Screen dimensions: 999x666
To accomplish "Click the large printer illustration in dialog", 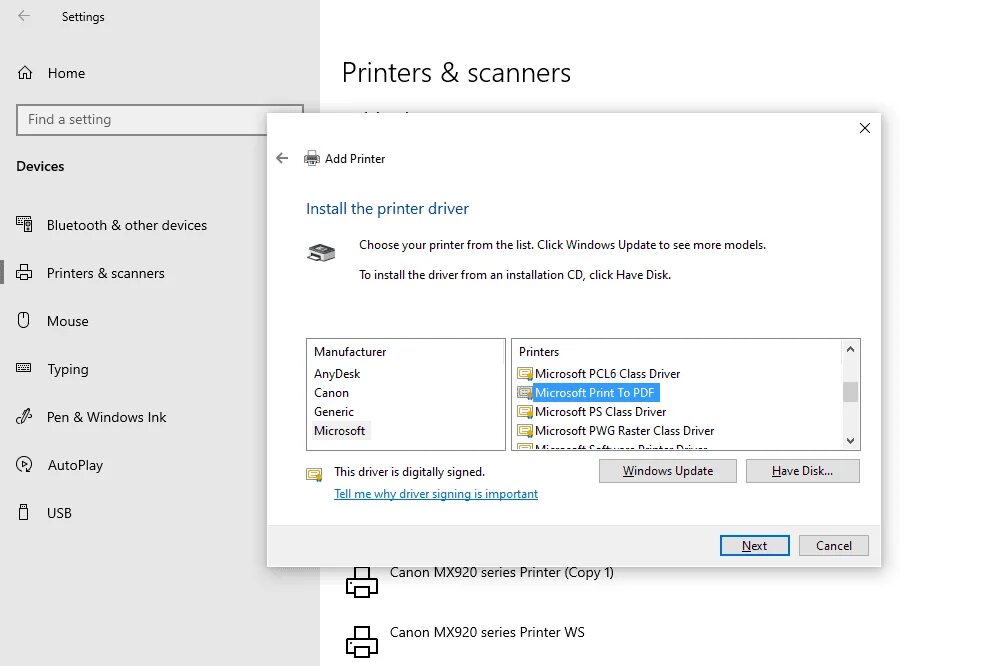I will coord(321,252).
